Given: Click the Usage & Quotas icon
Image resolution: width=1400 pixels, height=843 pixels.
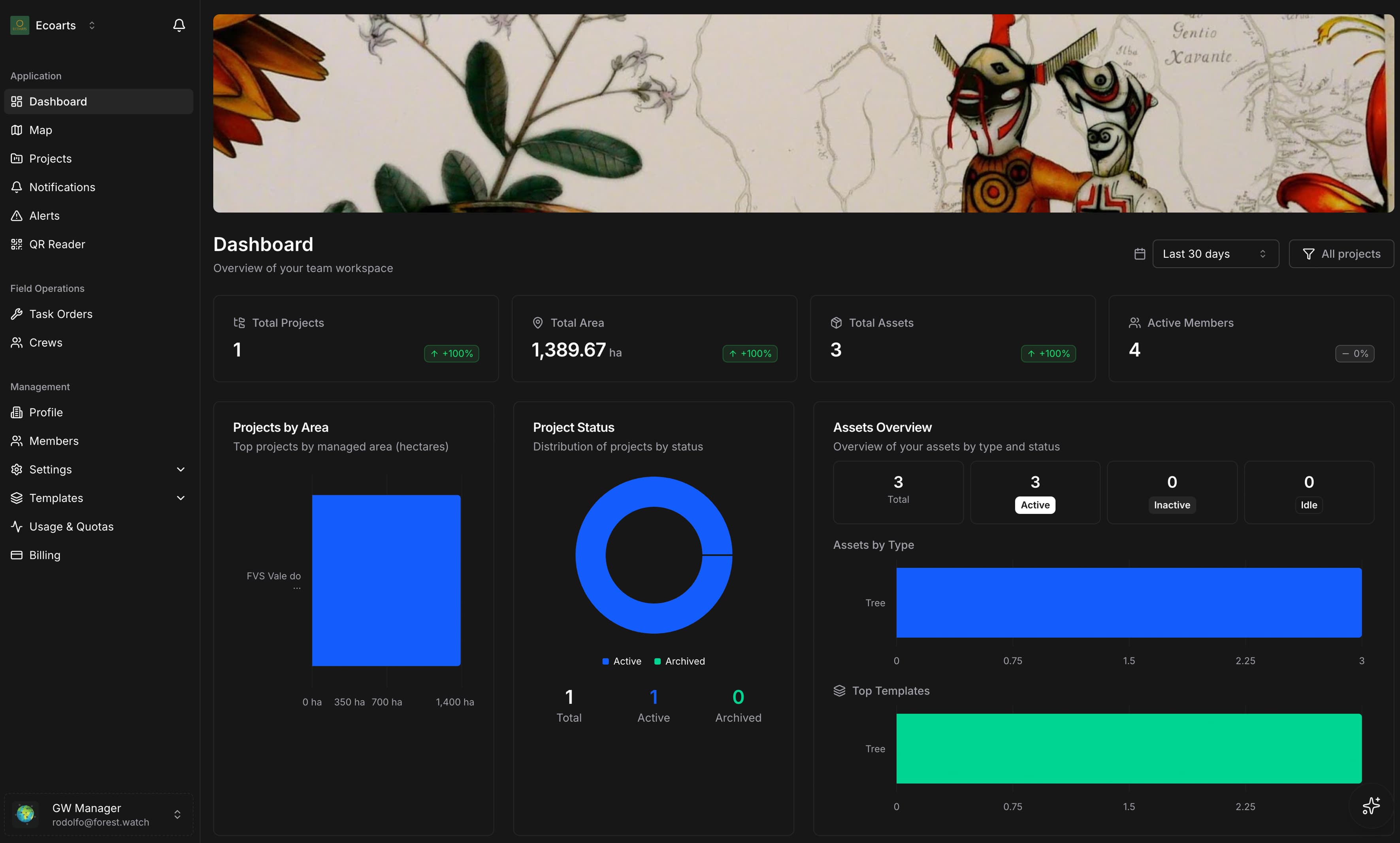Looking at the screenshot, I should click(17, 526).
